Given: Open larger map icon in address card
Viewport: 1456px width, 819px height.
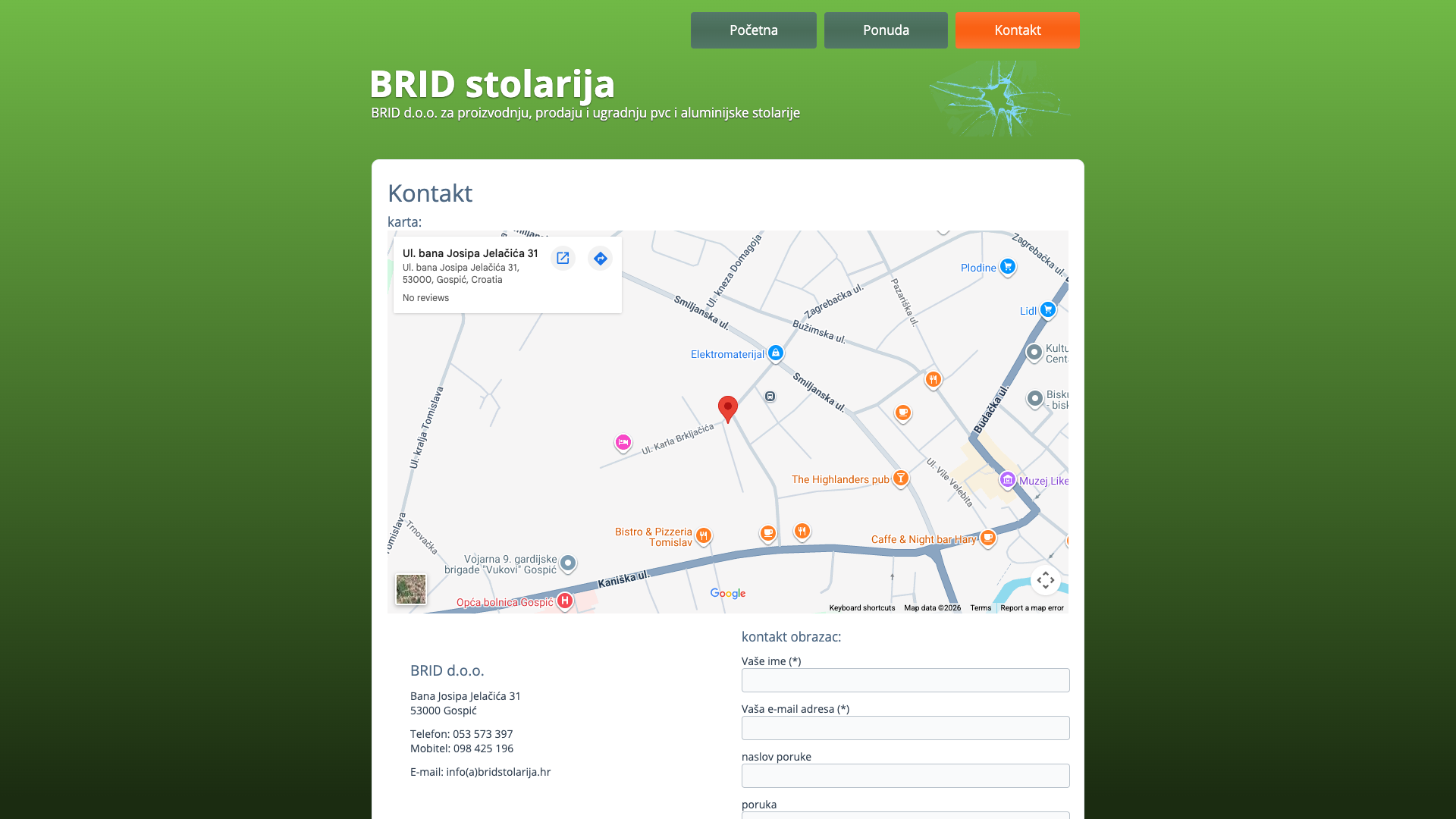Looking at the screenshot, I should (563, 258).
